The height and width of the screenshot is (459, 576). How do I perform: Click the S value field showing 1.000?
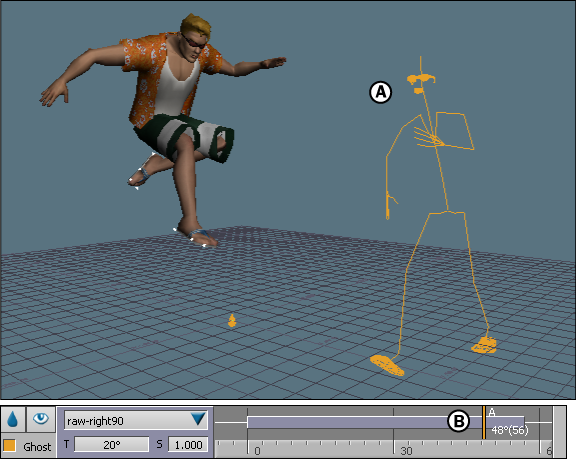pos(188,445)
